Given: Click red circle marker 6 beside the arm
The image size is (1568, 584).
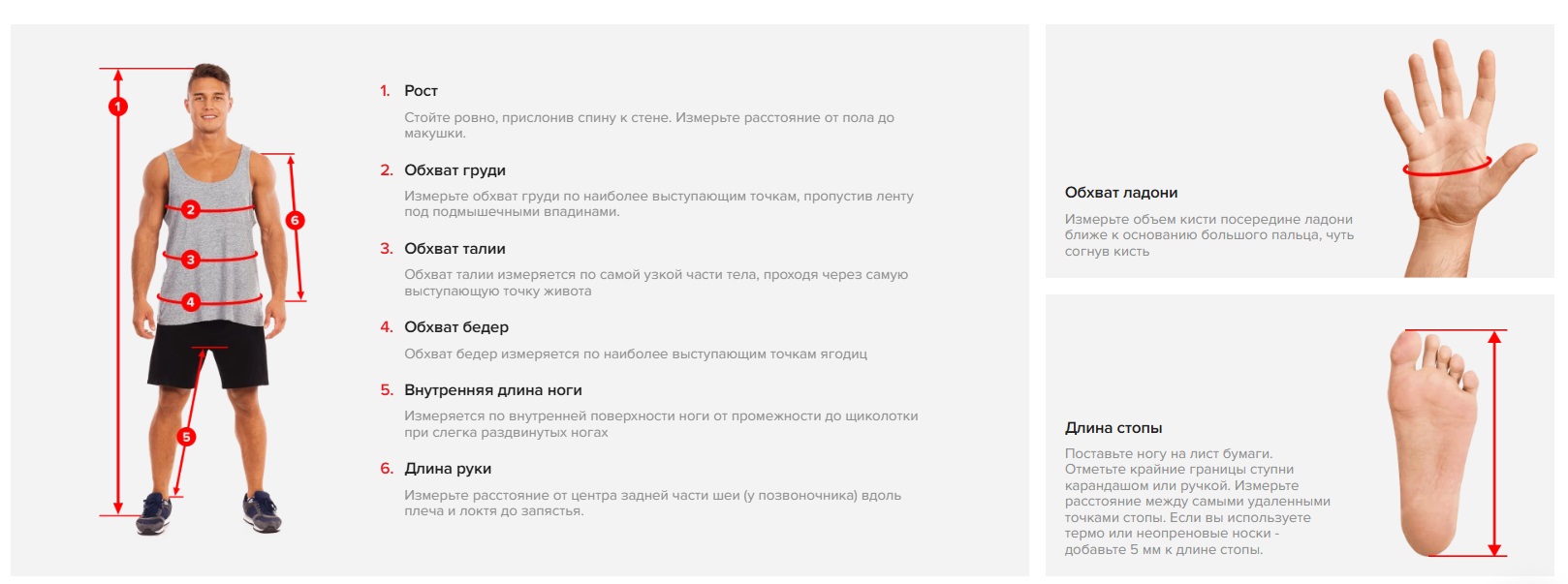Looking at the screenshot, I should coord(296,220).
